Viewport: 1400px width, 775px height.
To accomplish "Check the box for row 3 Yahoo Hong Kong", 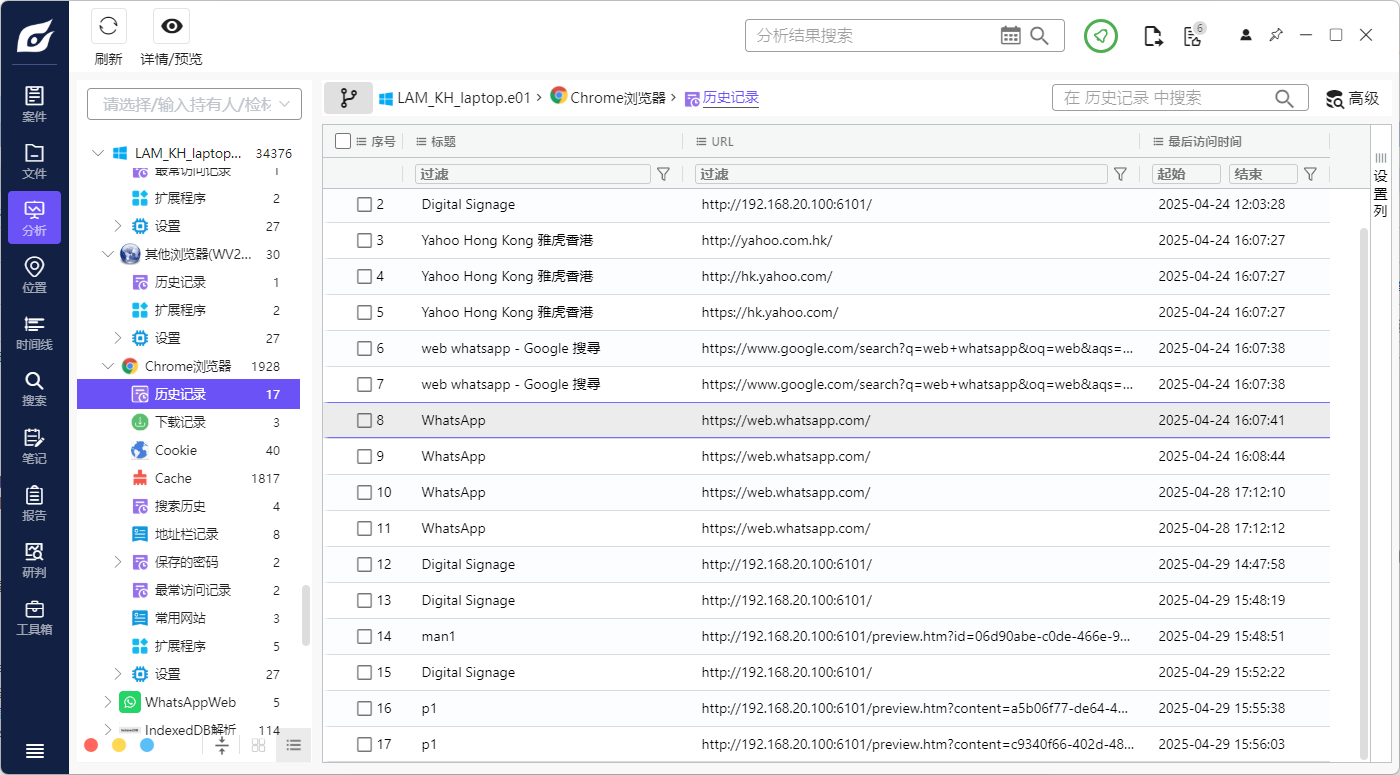I will [365, 240].
